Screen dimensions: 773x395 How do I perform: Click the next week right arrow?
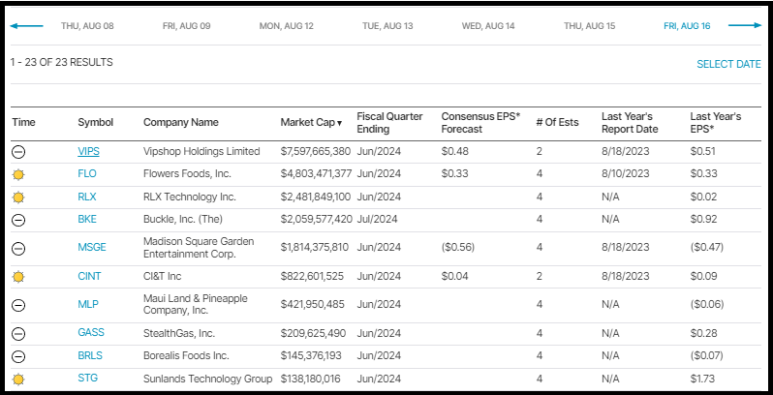coord(745,26)
